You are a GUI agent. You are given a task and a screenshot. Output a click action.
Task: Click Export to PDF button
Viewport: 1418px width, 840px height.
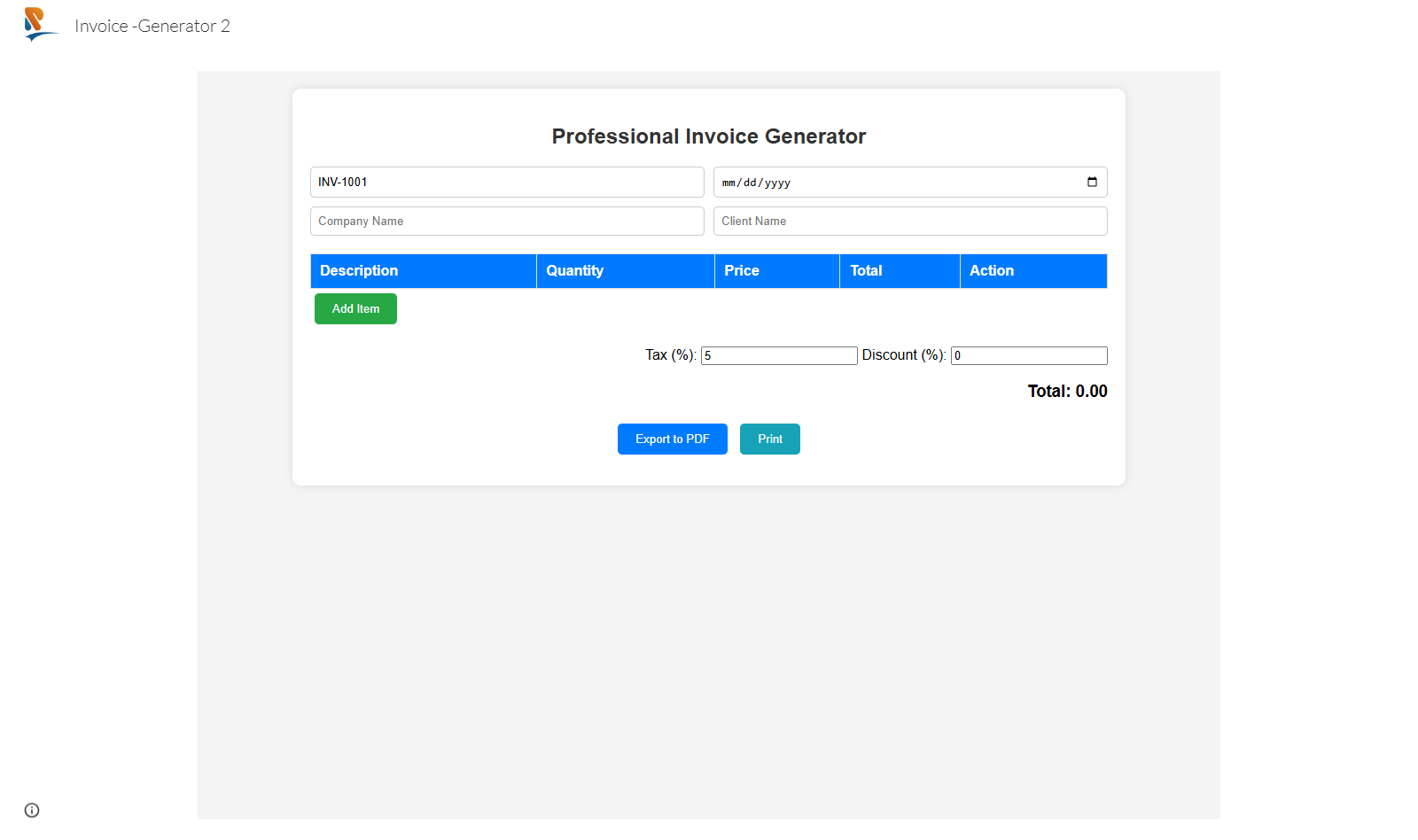coord(673,439)
